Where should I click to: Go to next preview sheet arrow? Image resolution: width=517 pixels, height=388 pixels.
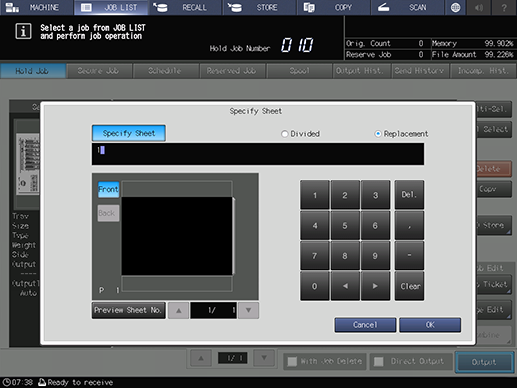point(248,310)
